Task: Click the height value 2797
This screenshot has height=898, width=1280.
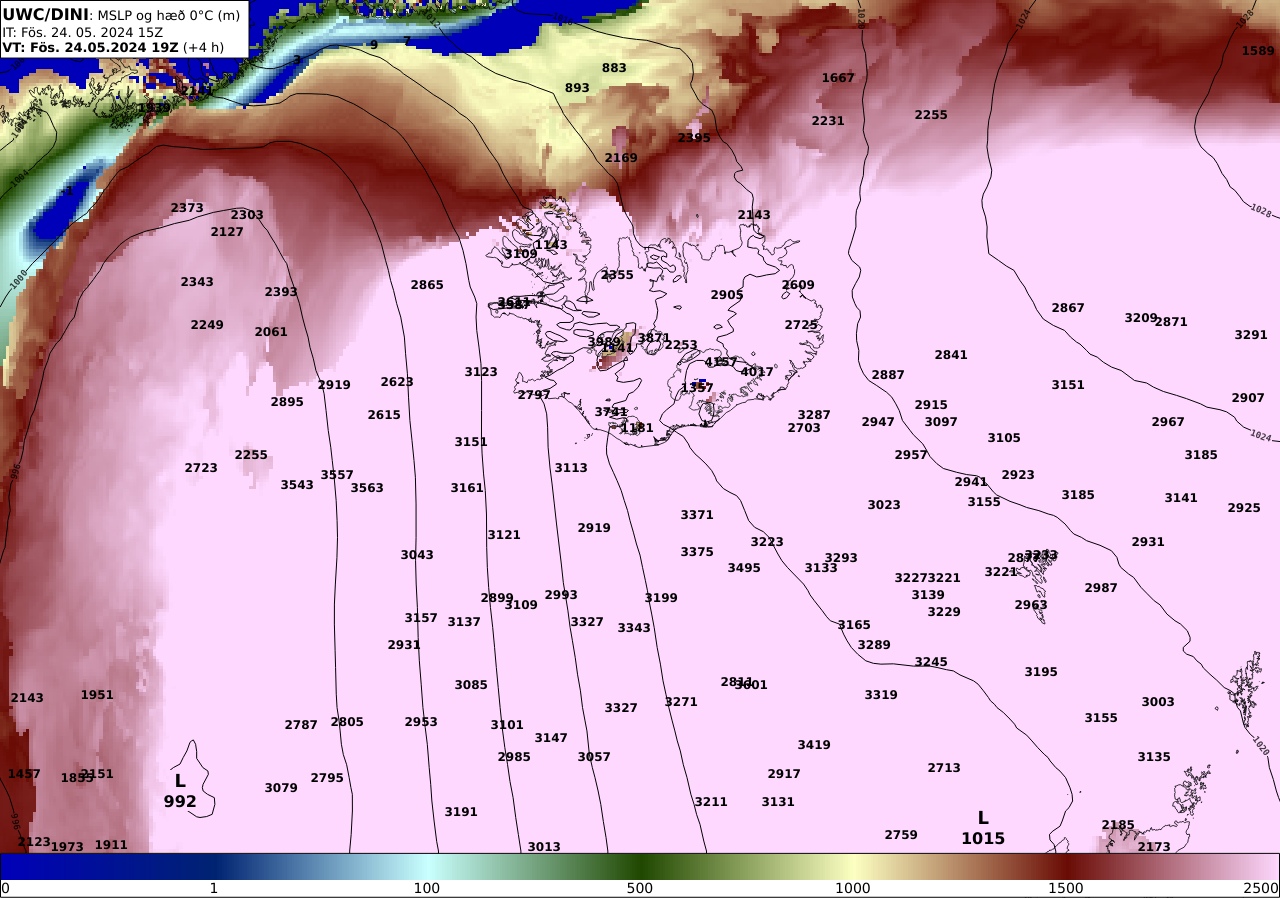Action: point(534,395)
